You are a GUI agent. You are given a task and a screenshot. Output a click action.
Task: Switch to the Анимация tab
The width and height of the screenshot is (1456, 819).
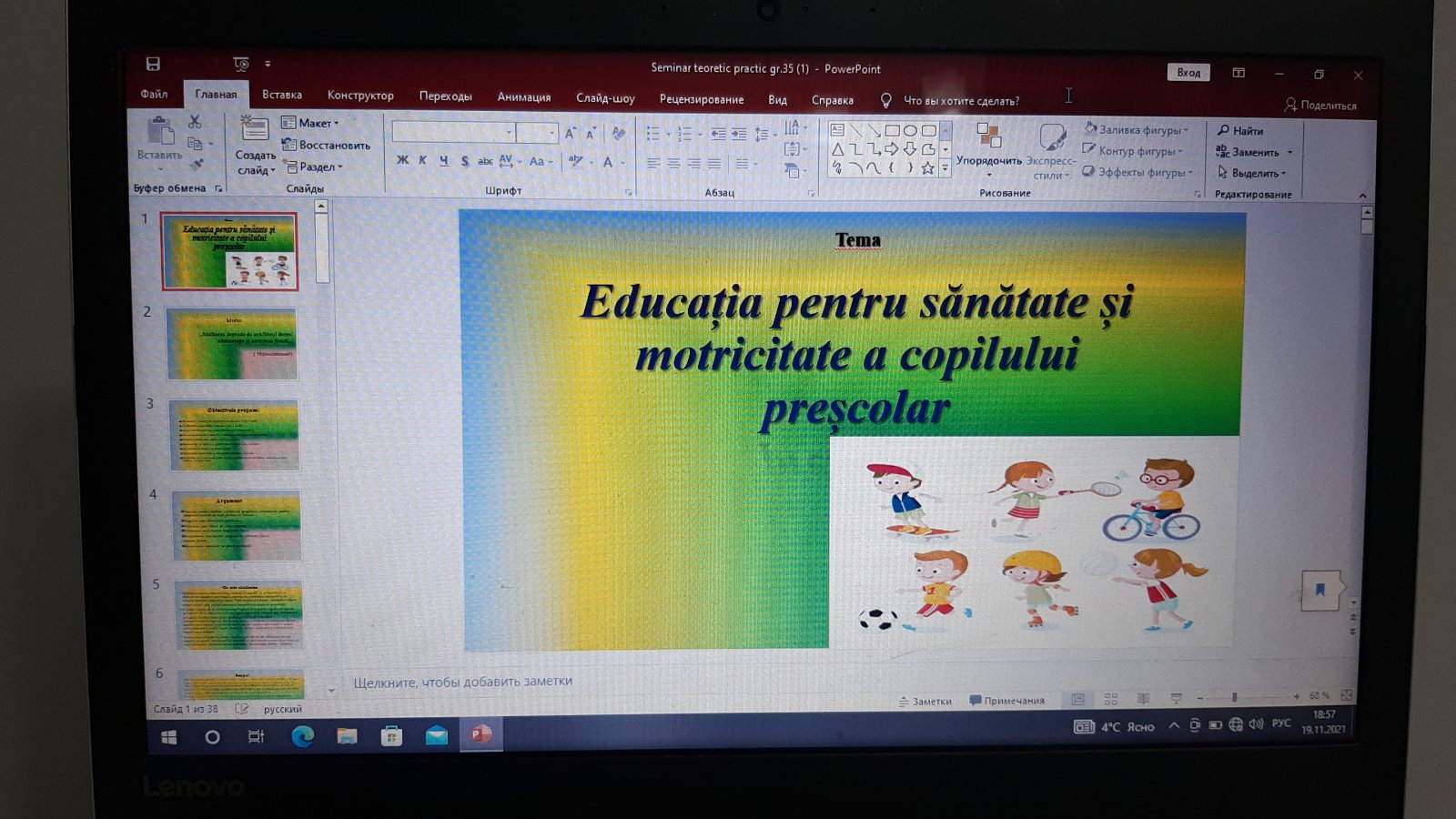(x=524, y=96)
